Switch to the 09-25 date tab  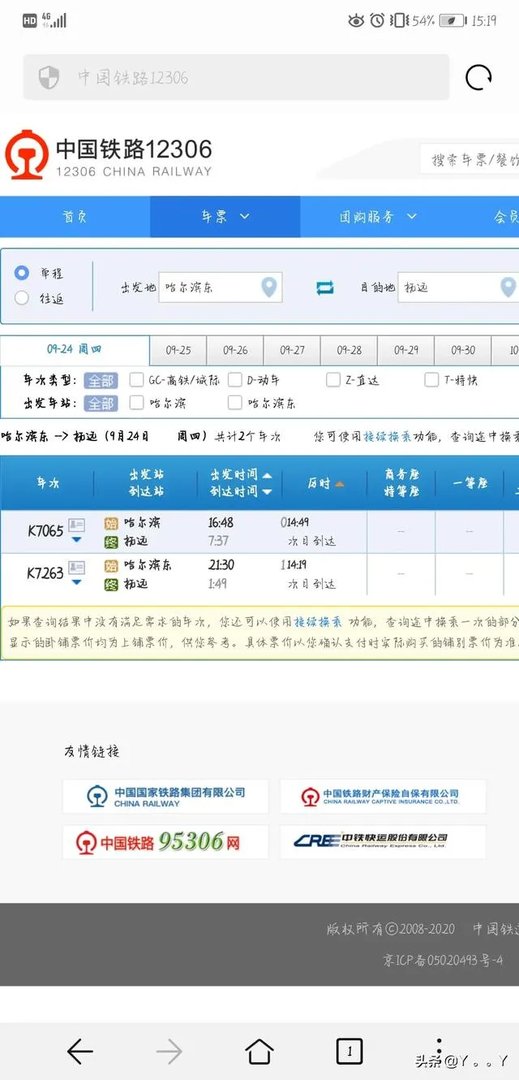(178, 350)
